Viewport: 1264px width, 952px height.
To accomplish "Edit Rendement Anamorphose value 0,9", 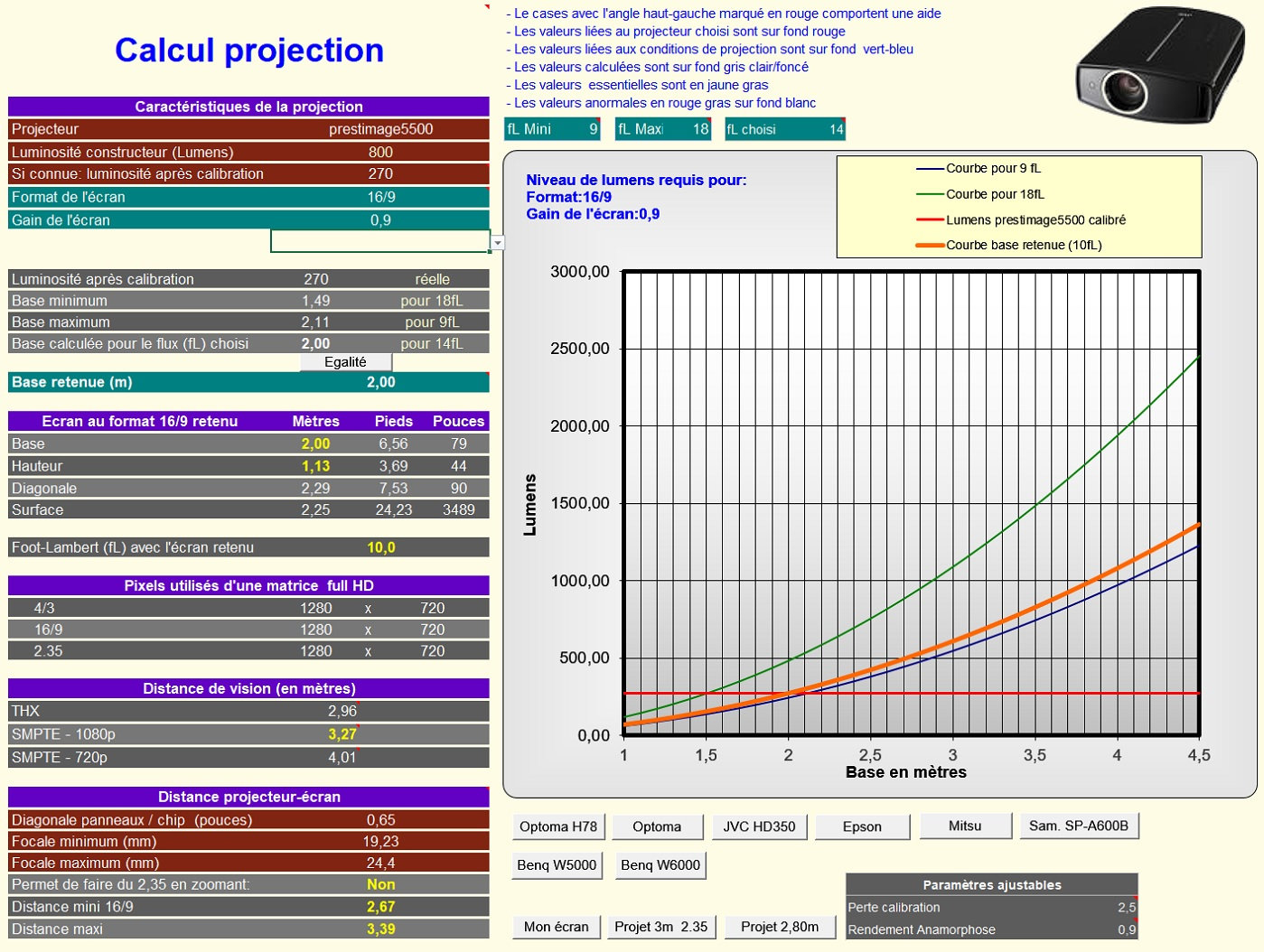I will coord(1127,929).
